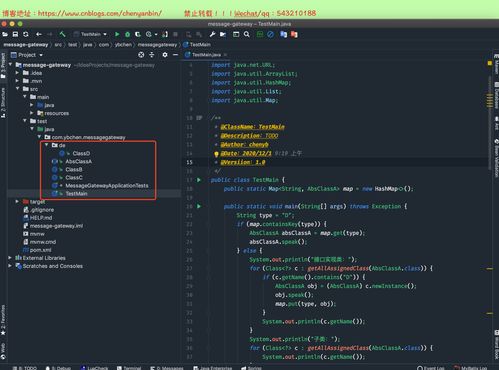Viewport: 499px width, 370px height.
Task: Click the blue circle toolbar icon
Action: pyautogui.click(x=270, y=34)
